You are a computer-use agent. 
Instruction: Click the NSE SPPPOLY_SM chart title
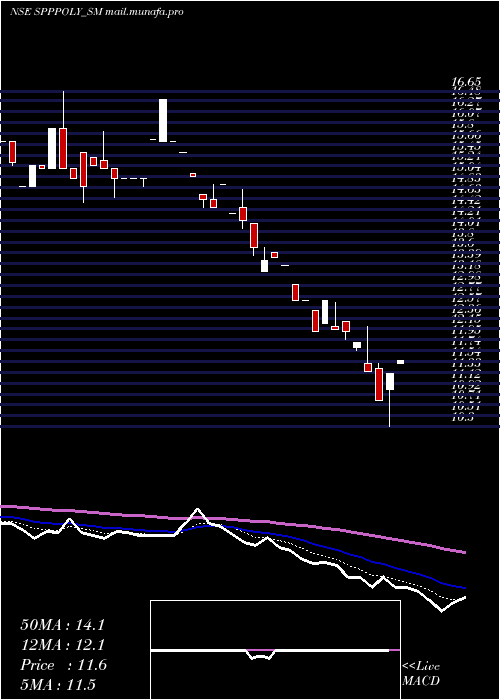click(96, 12)
